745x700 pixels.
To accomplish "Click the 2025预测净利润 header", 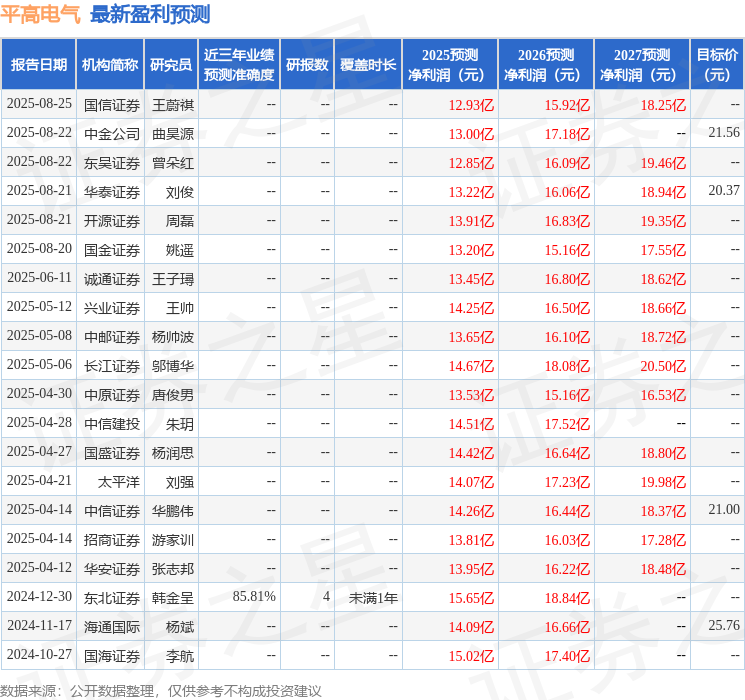I will point(449,65).
